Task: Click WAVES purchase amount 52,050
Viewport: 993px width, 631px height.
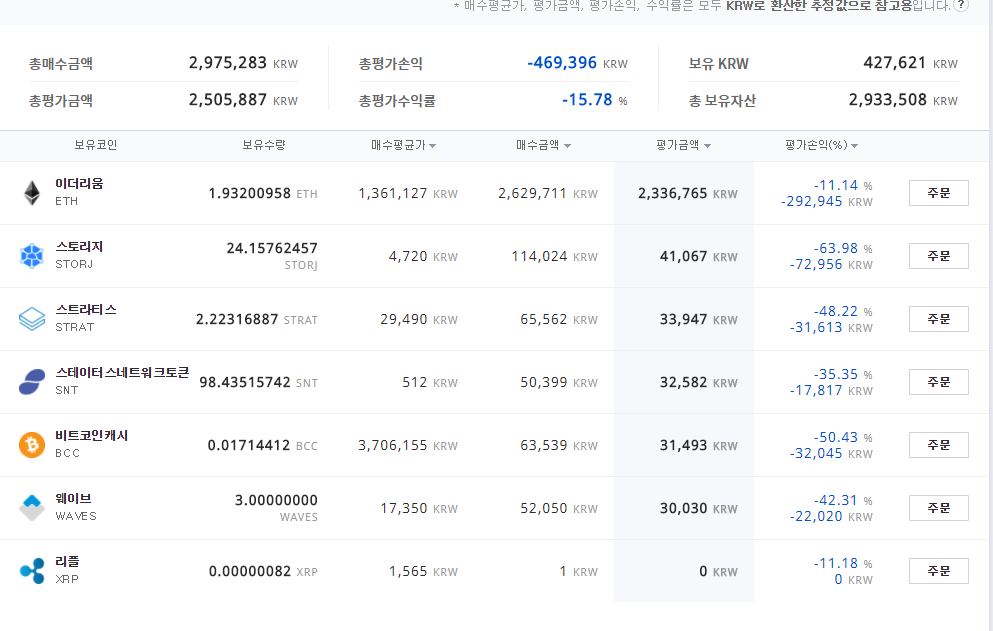Action: (544, 508)
